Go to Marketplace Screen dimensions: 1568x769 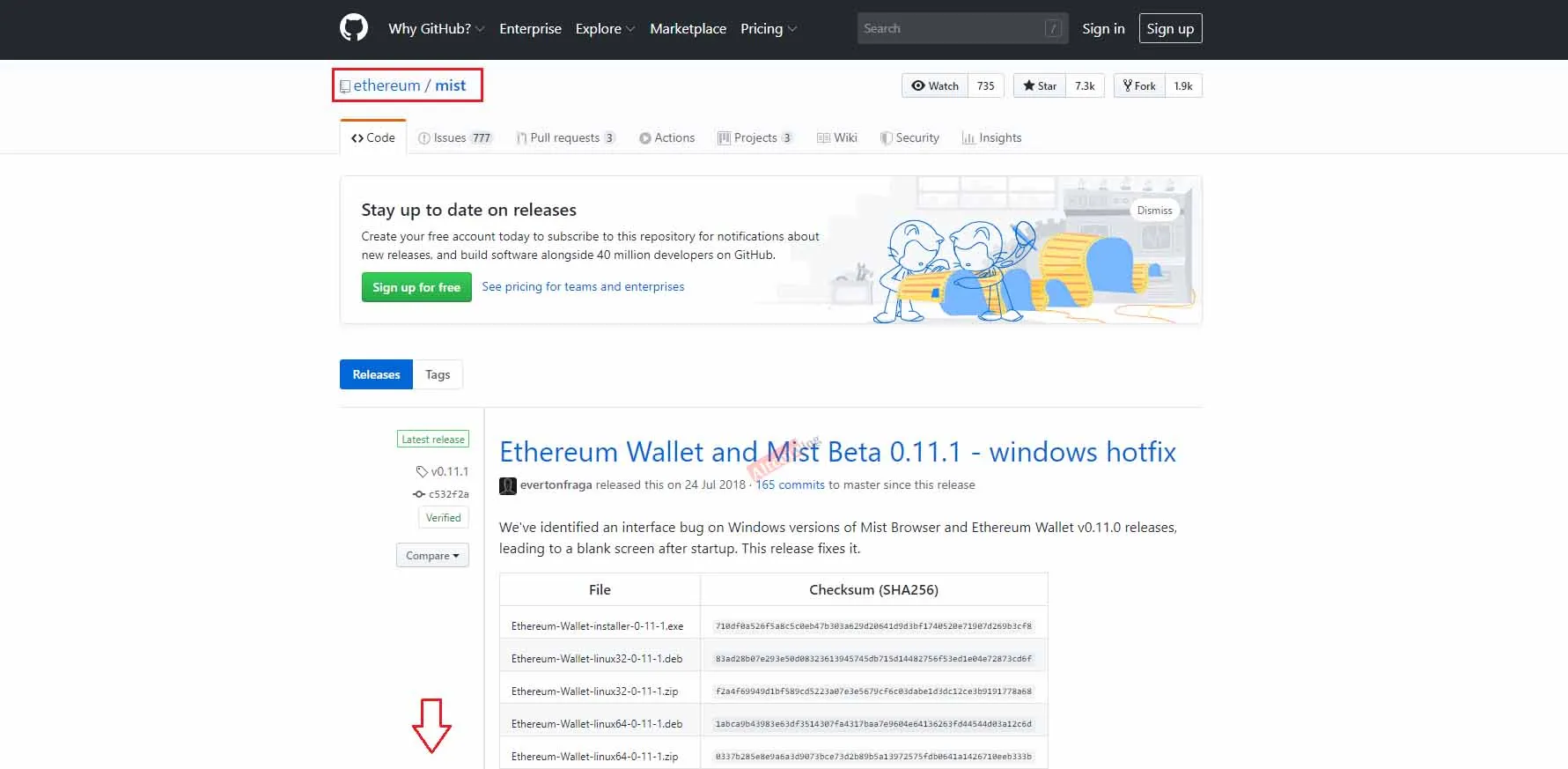coord(688,28)
